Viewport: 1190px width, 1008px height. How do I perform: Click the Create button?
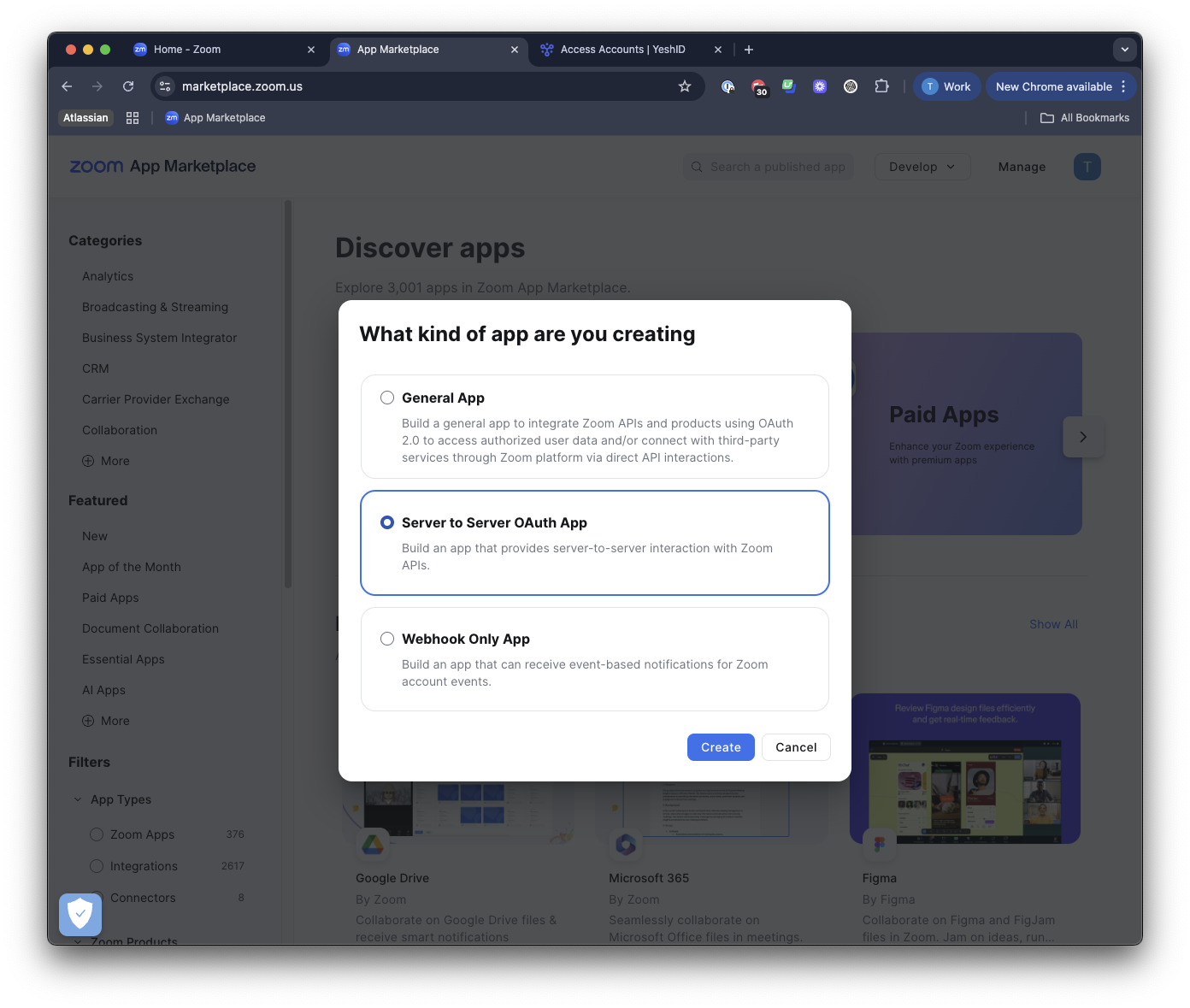click(721, 747)
